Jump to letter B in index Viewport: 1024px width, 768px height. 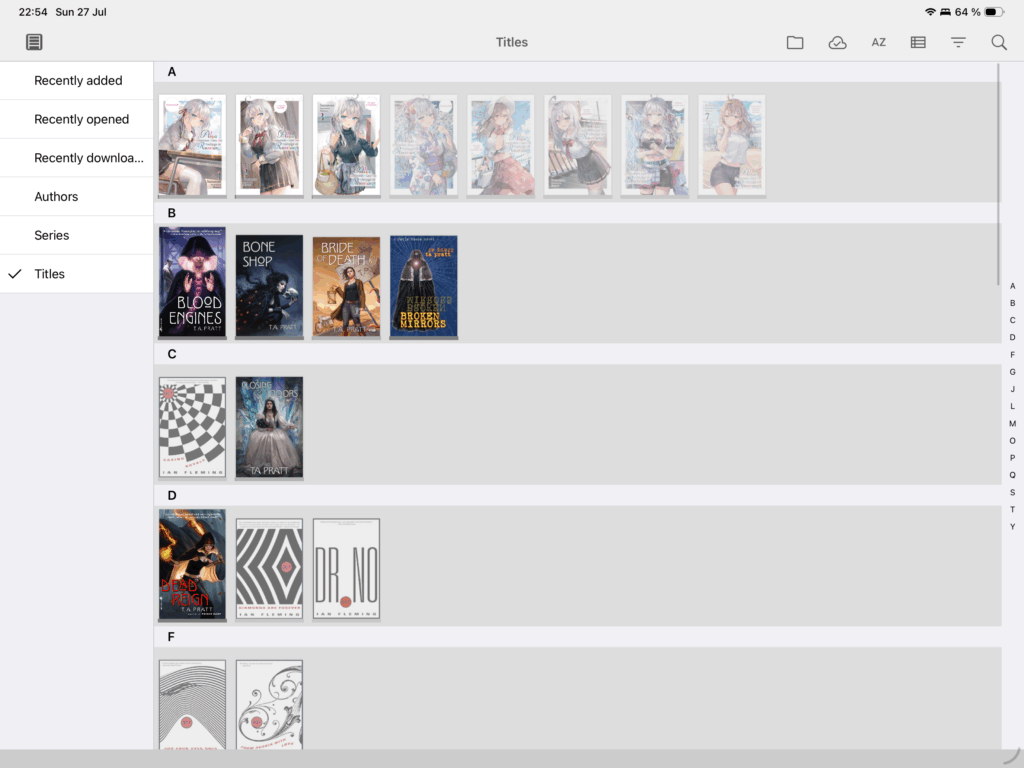coord(1012,303)
